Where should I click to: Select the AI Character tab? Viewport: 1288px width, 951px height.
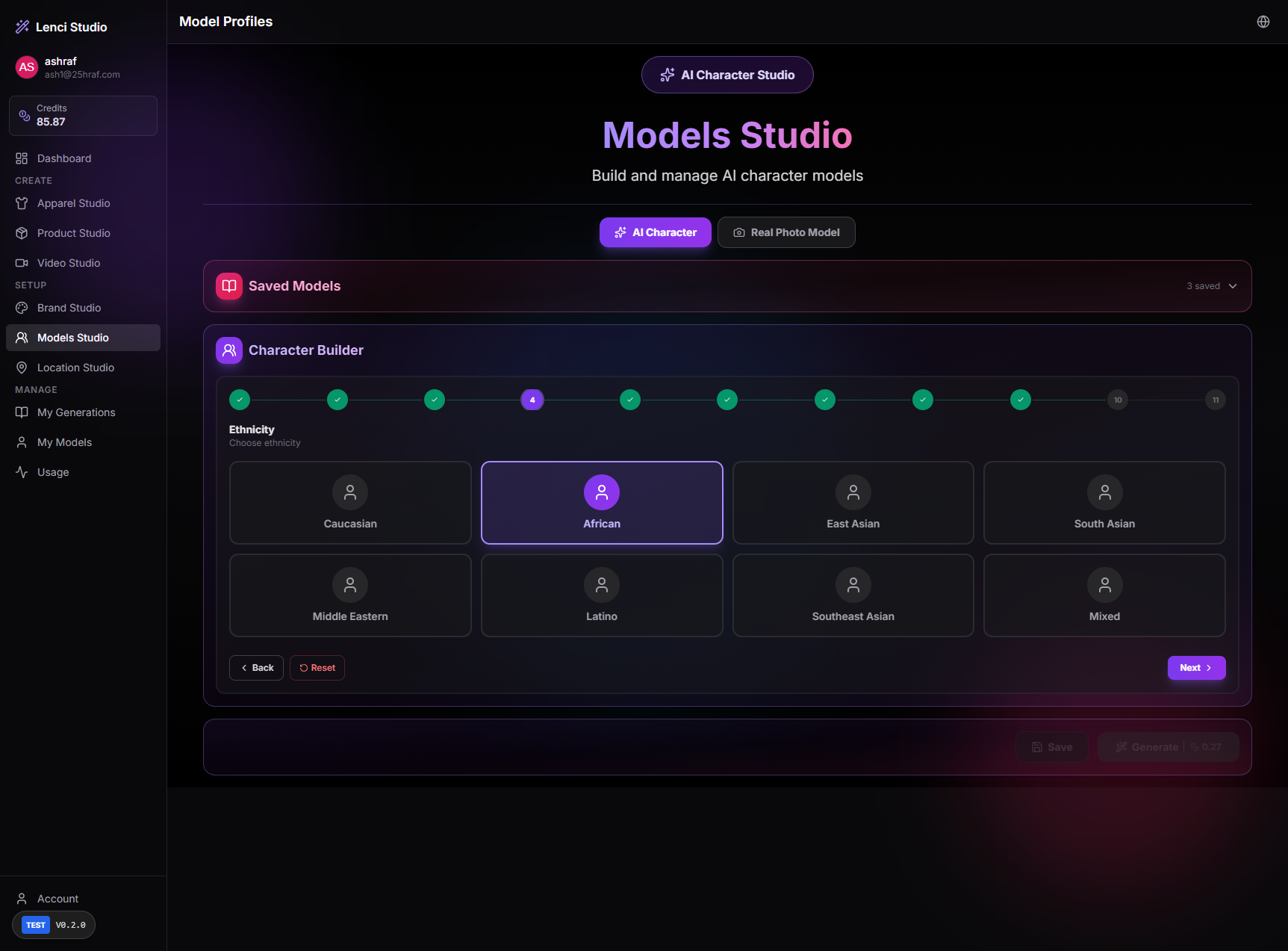655,232
